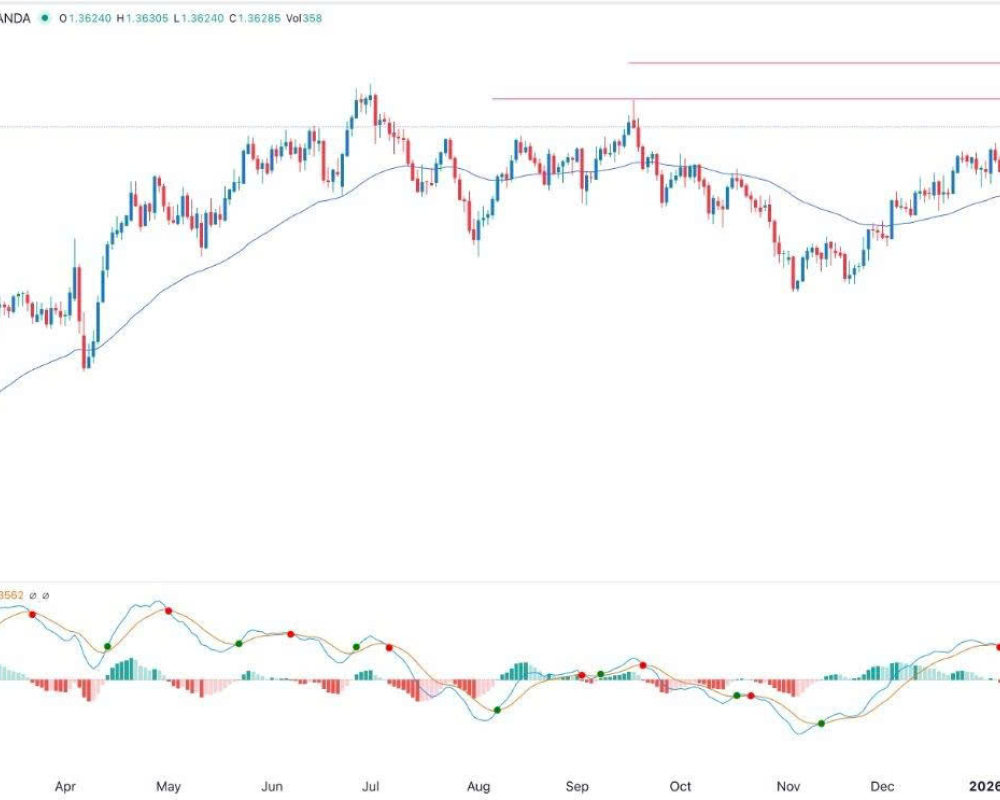The width and height of the screenshot is (1000, 800).
Task: Click the Apr label on time axis
Action: [65, 787]
